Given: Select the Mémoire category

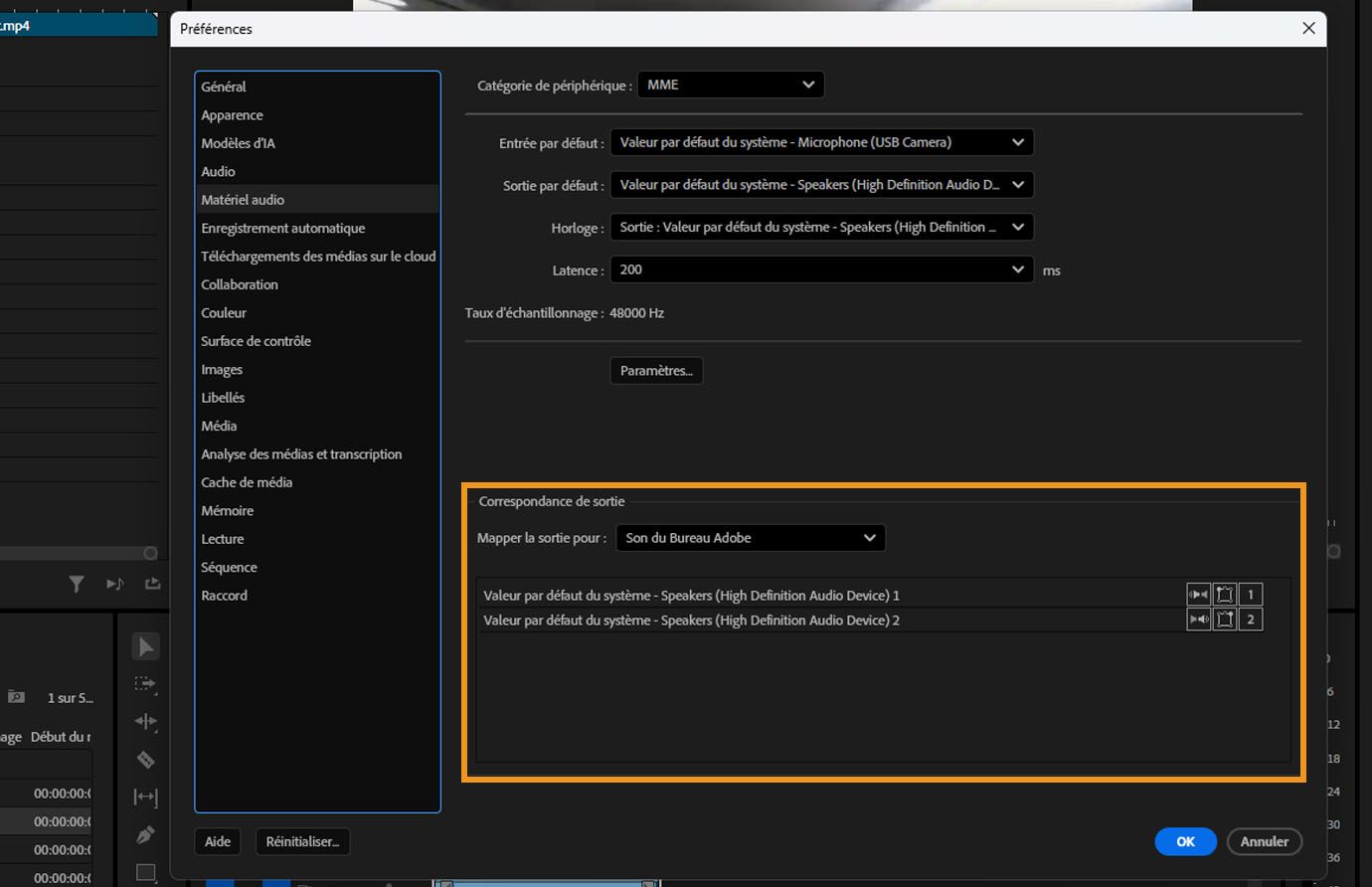Looking at the screenshot, I should (x=317, y=510).
